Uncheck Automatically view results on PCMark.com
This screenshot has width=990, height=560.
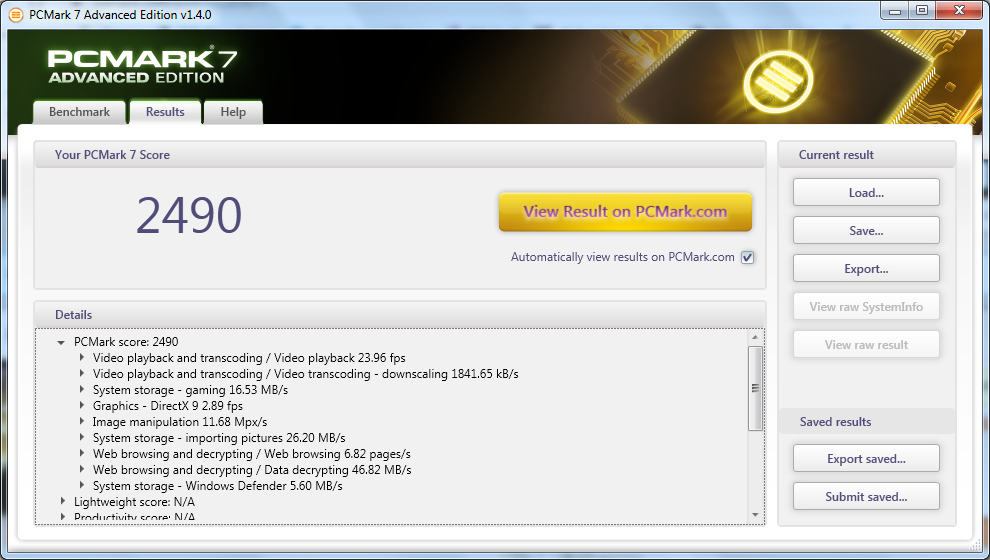click(748, 258)
